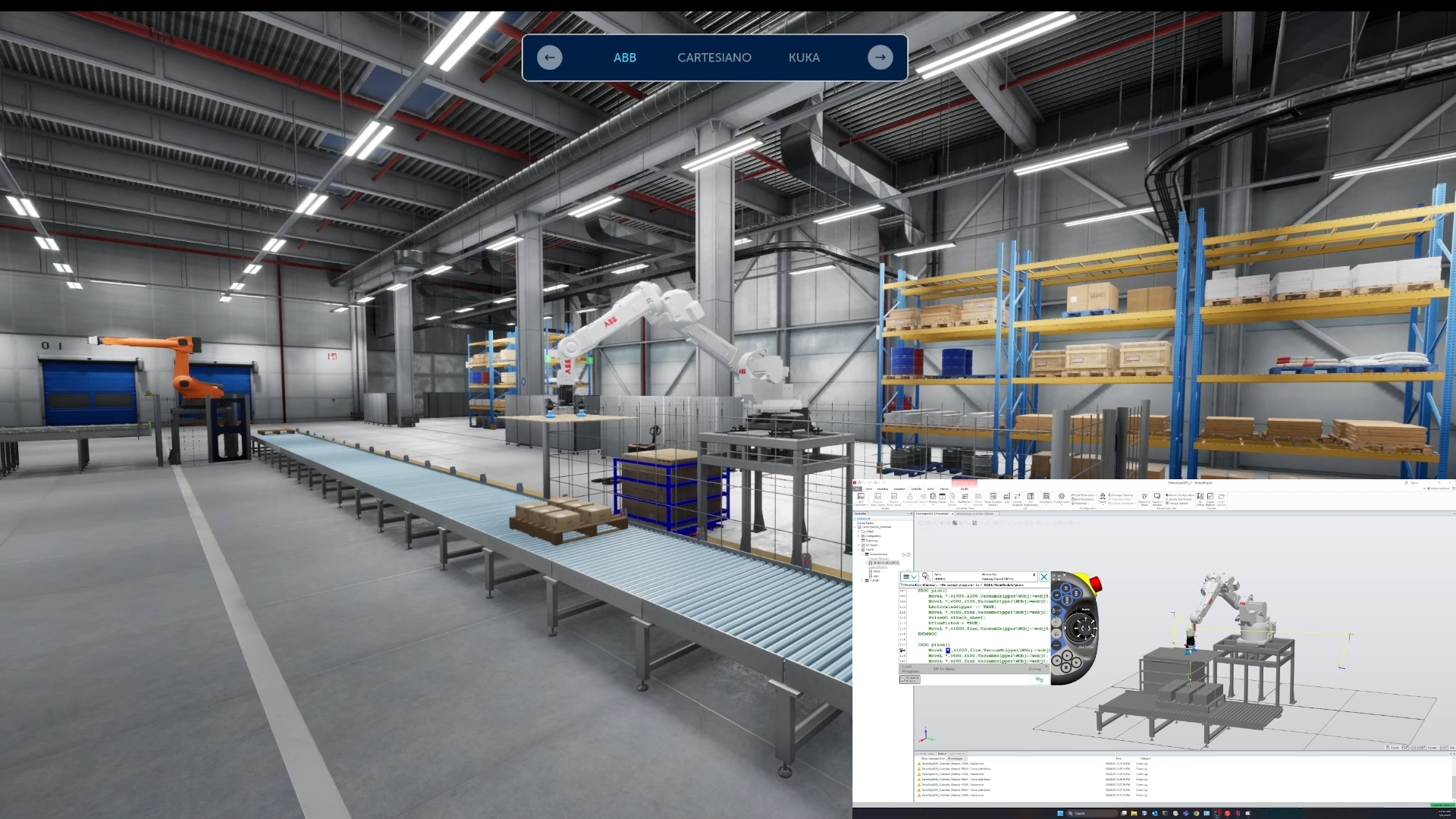
Task: Open the Debug menu in the FlexPendant
Action: click(x=1034, y=669)
